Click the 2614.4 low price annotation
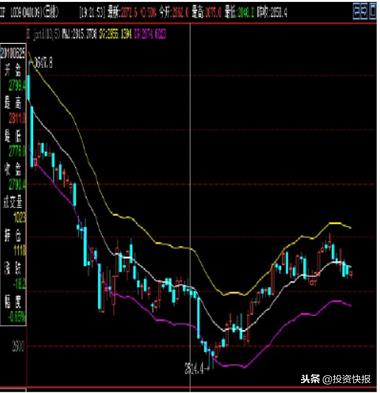 (194, 369)
